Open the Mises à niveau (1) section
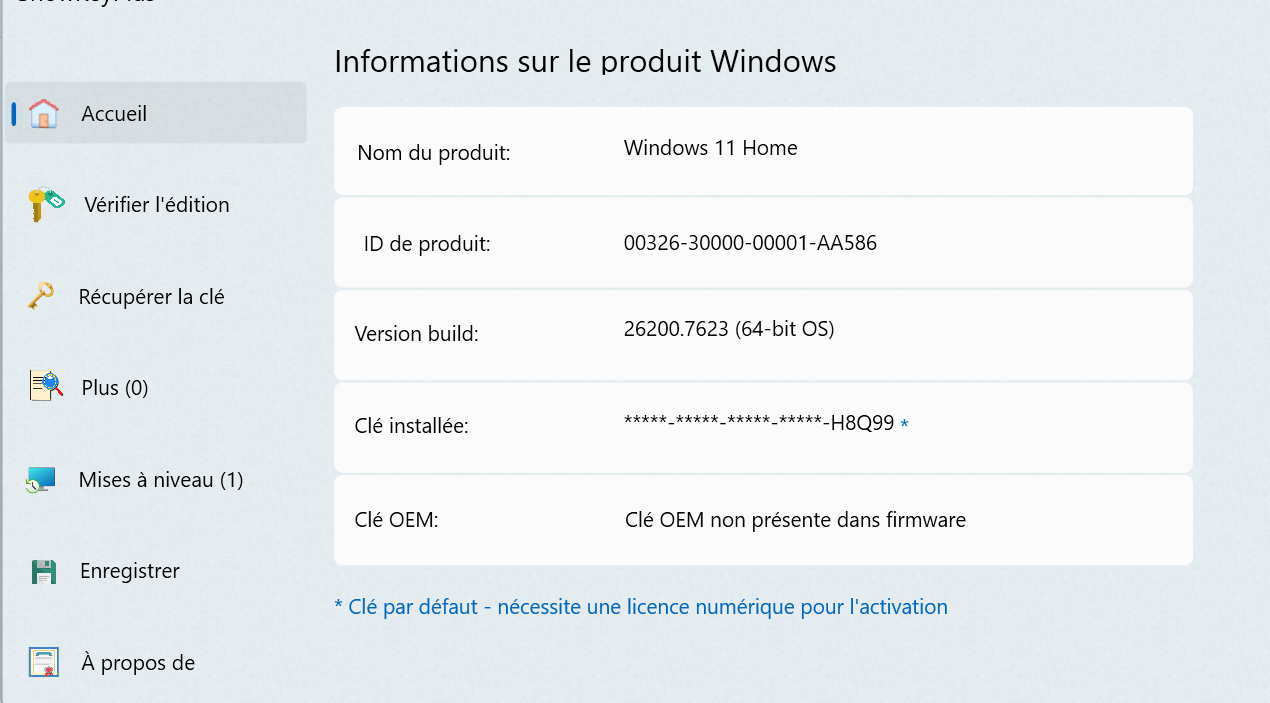Image resolution: width=1270 pixels, height=703 pixels. coord(160,479)
